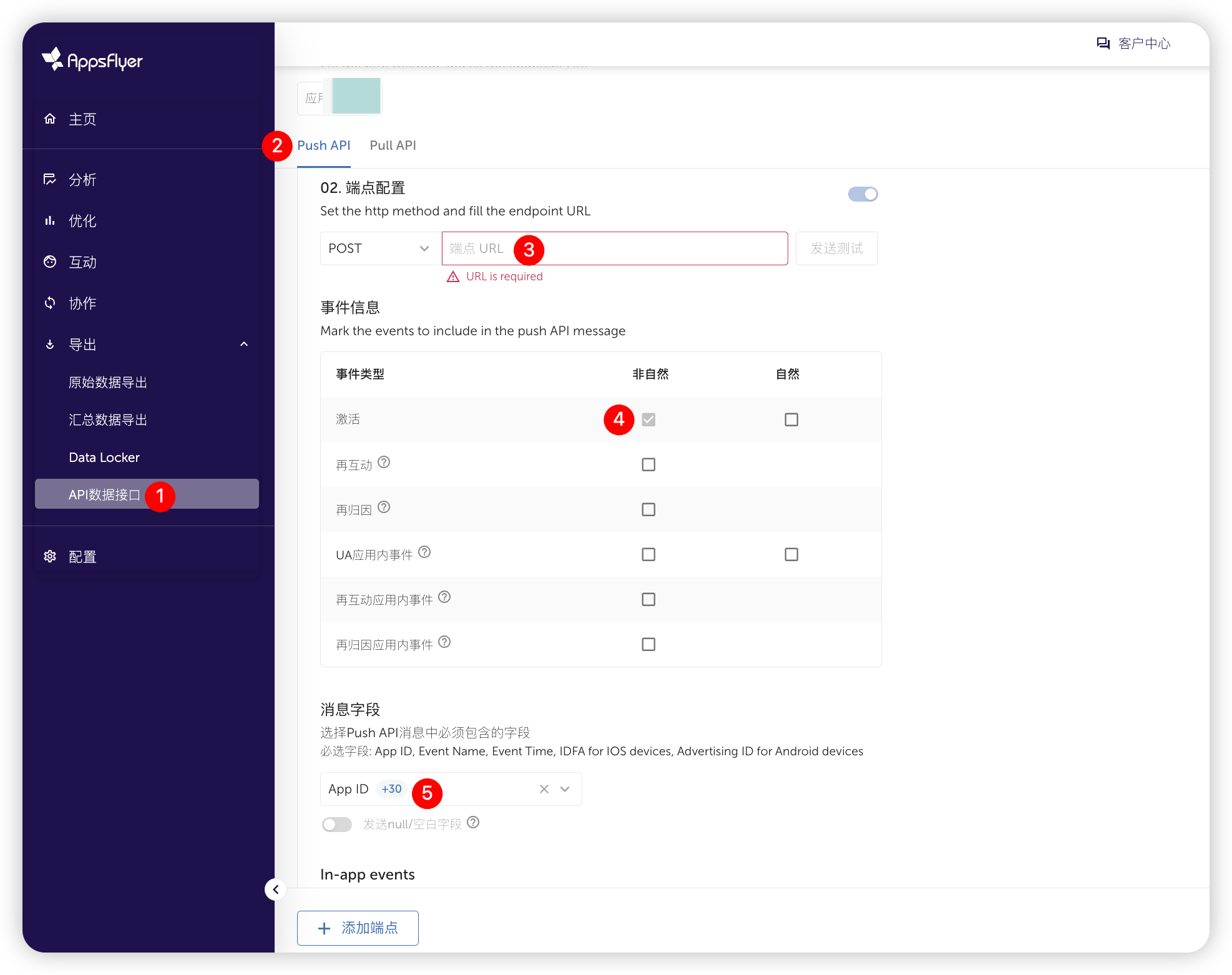Screen dimensions: 1232x975
Task: Open the 优化 section
Action: coord(82,220)
